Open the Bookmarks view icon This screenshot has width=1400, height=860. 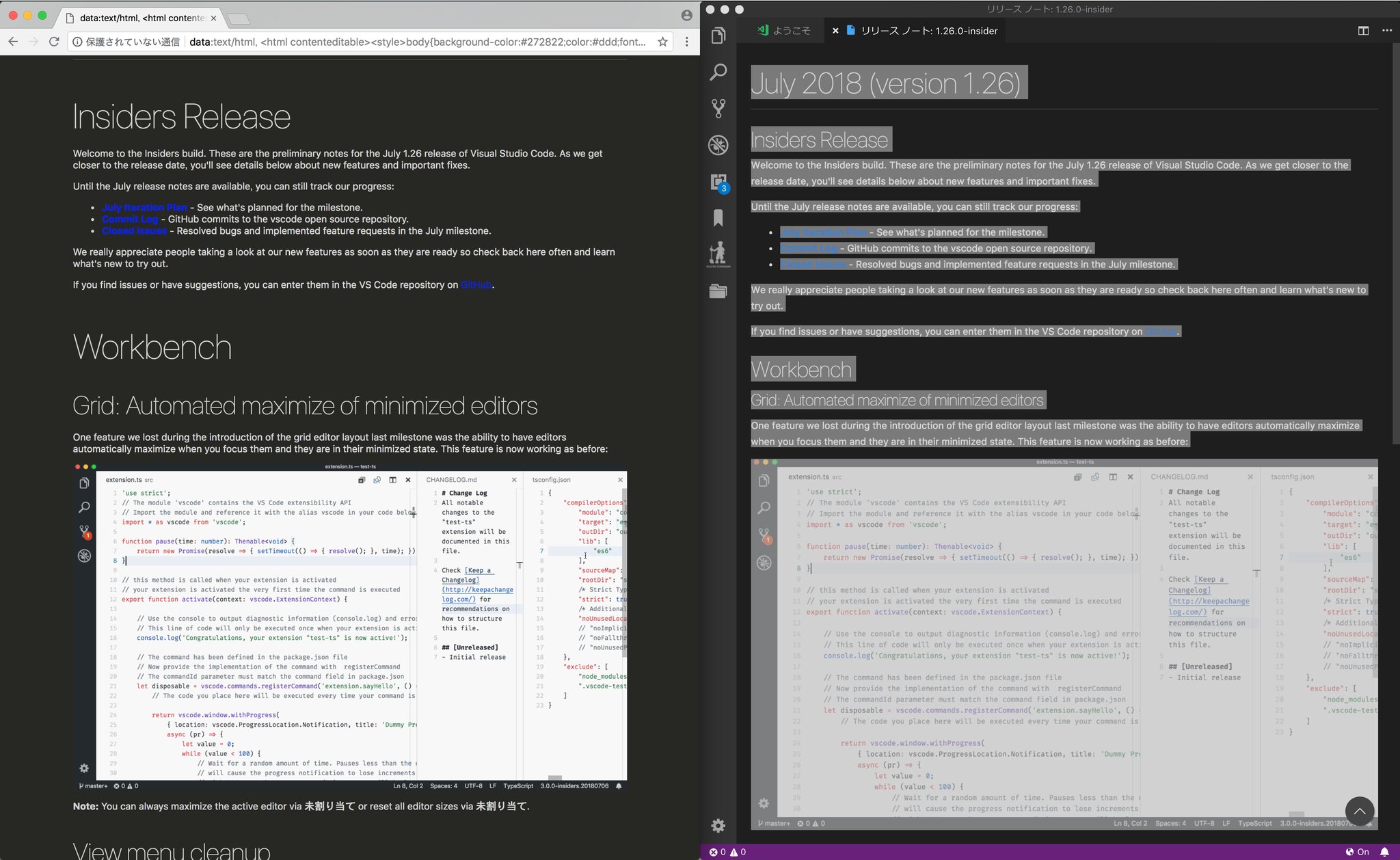point(718,218)
